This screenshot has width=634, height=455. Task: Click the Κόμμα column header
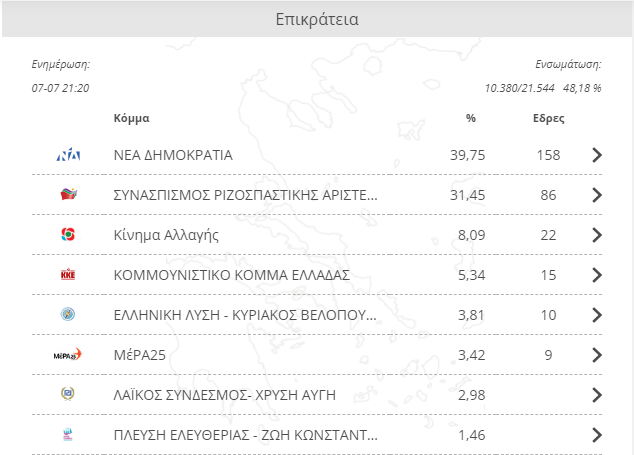[131, 118]
